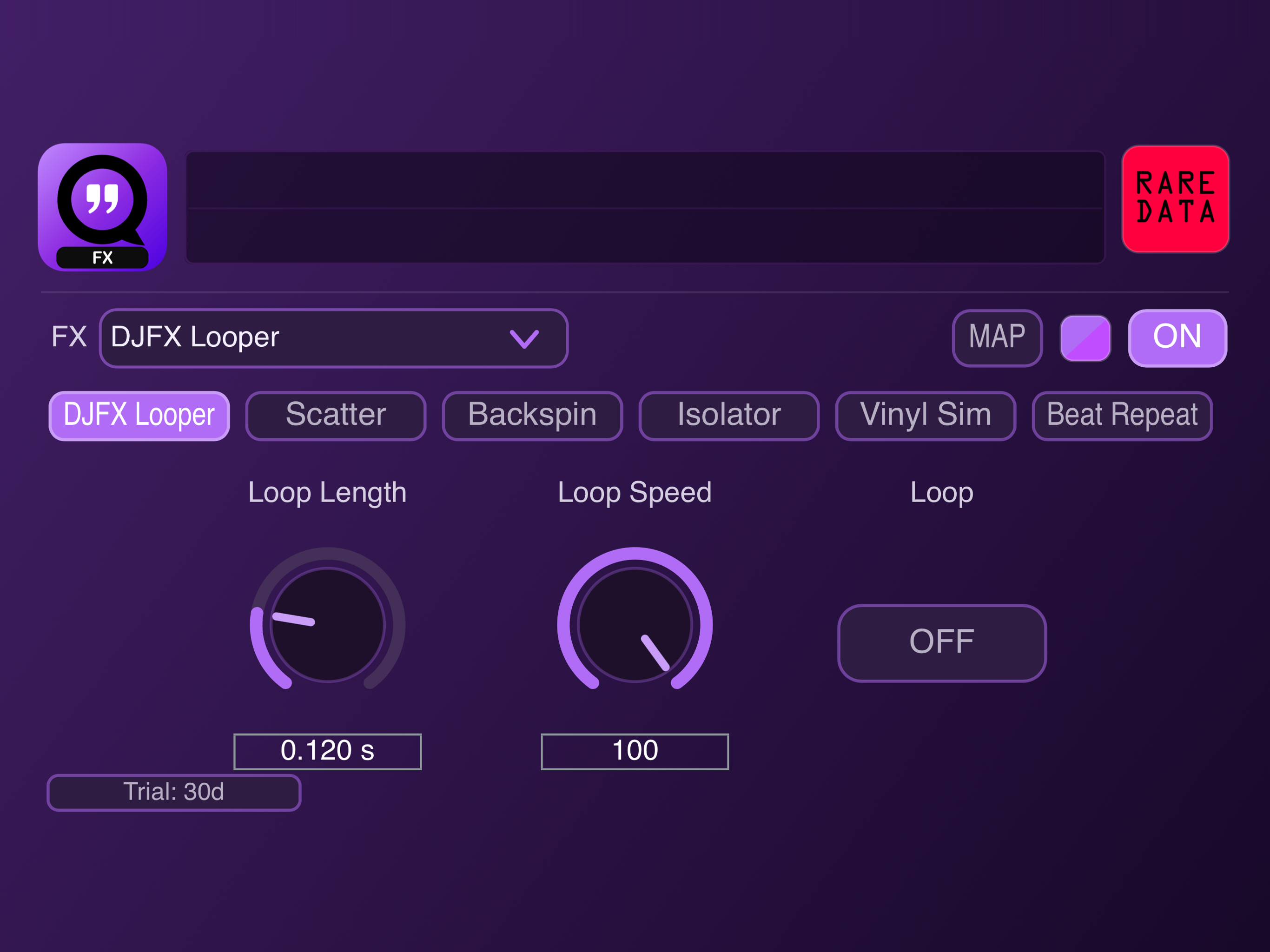Click the Loop Length label
The height and width of the screenshot is (952, 1270).
327,493
